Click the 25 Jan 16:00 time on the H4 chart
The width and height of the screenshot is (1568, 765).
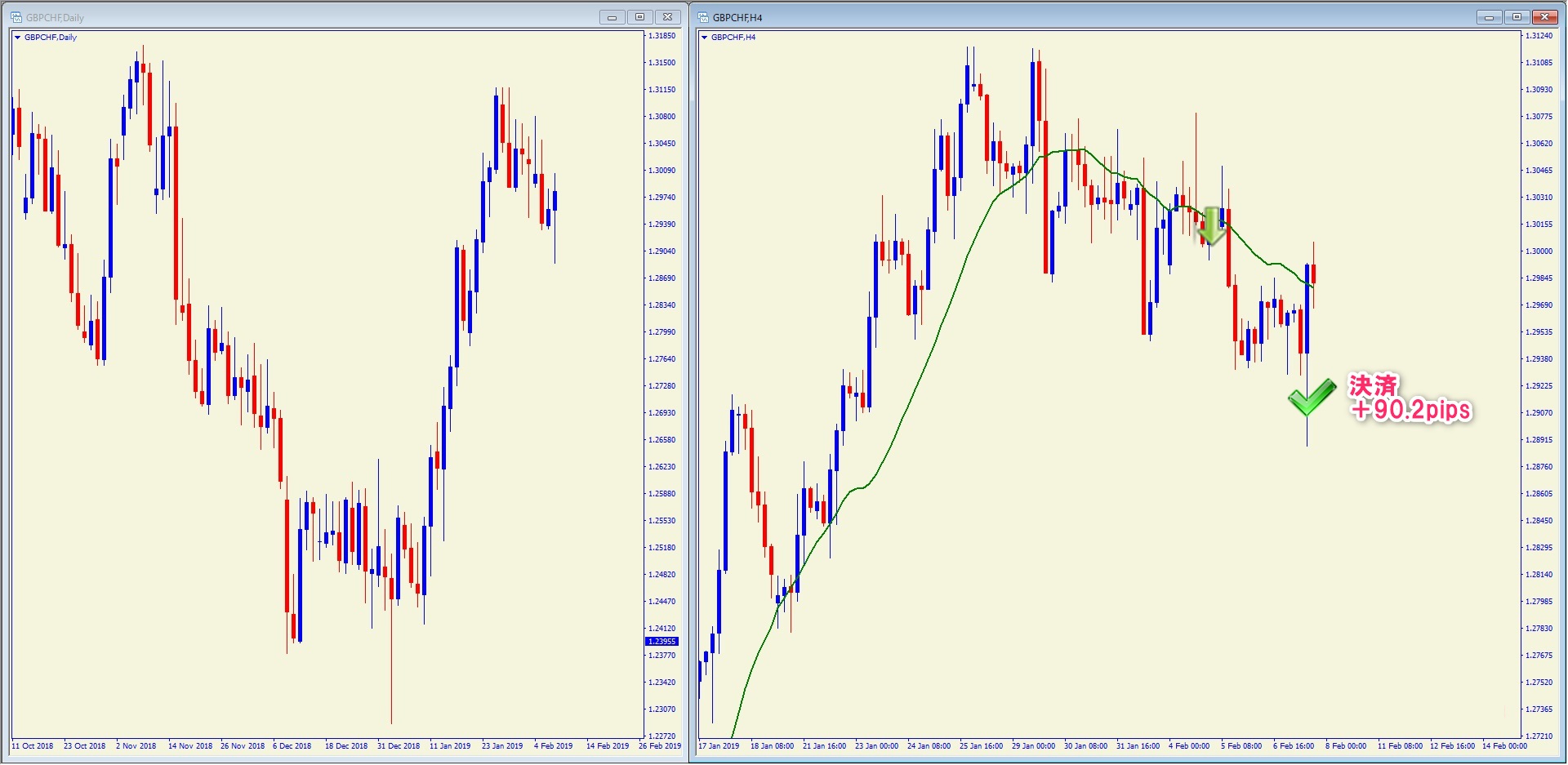point(981,746)
